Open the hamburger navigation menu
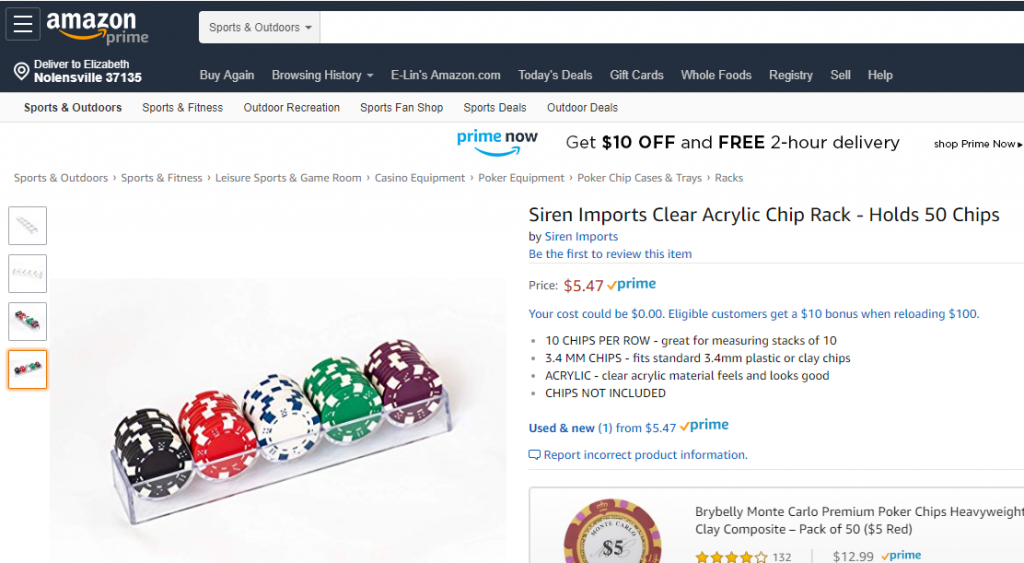This screenshot has width=1024, height=563. pyautogui.click(x=23, y=24)
